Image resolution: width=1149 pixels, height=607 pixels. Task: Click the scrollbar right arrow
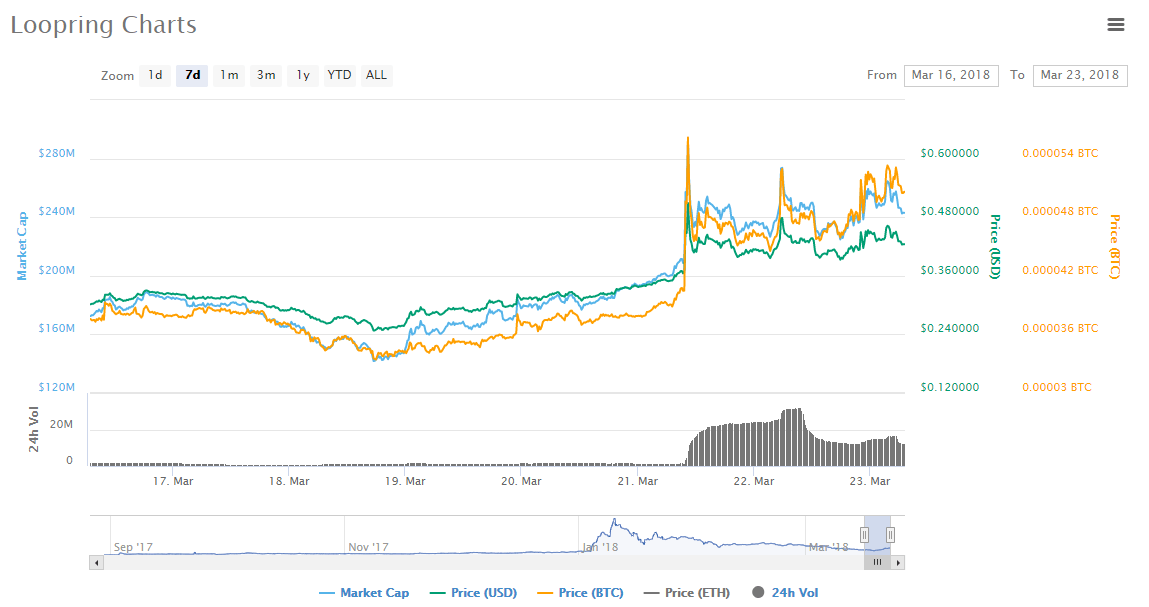pos(898,562)
